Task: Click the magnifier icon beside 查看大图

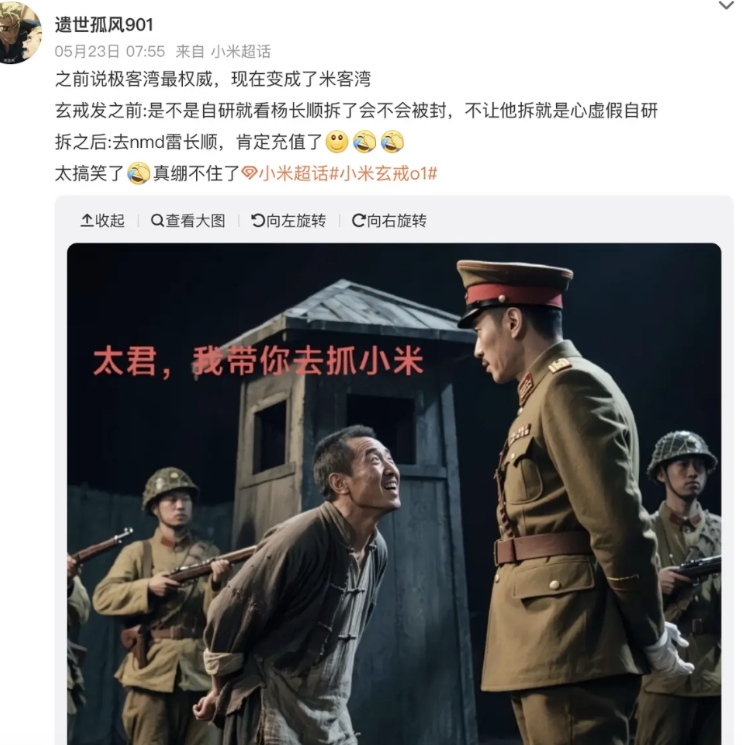Action: [x=157, y=220]
